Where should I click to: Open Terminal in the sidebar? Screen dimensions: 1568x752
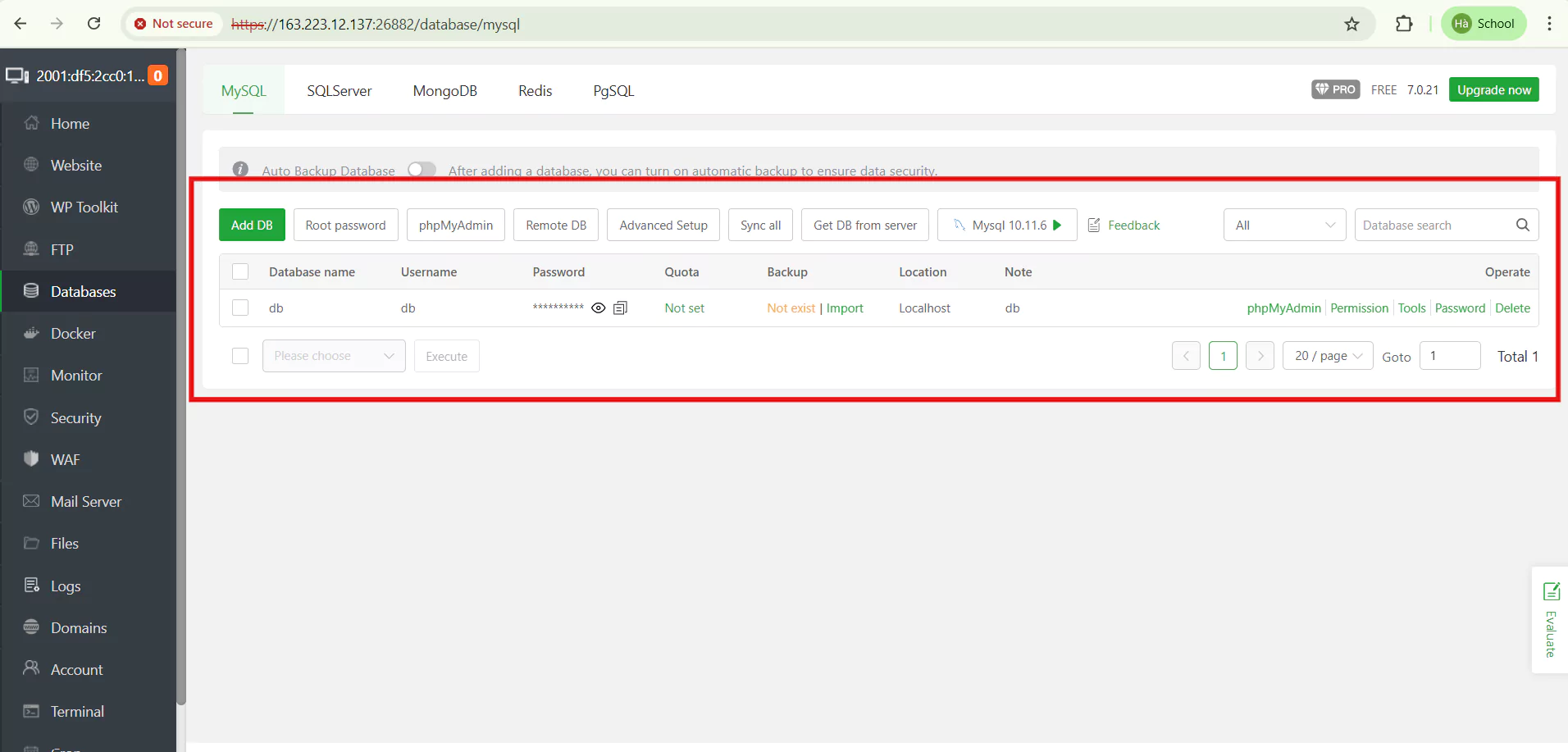point(89,711)
